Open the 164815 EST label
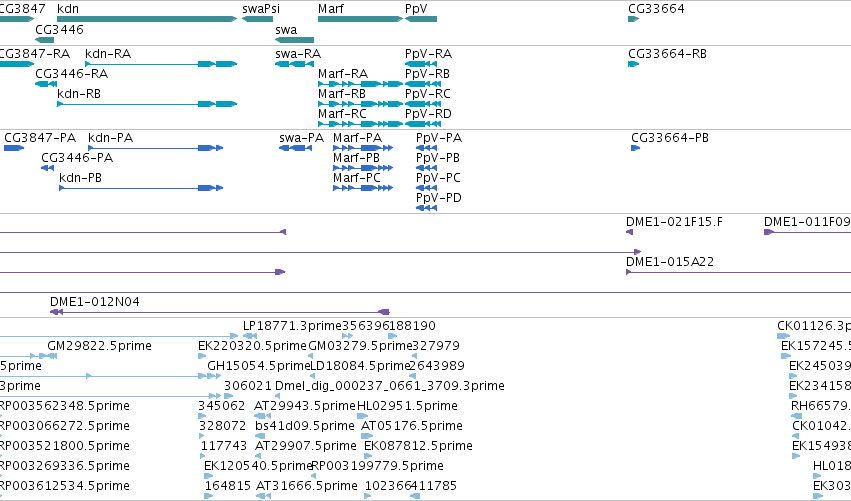851x501 pixels. (228, 486)
